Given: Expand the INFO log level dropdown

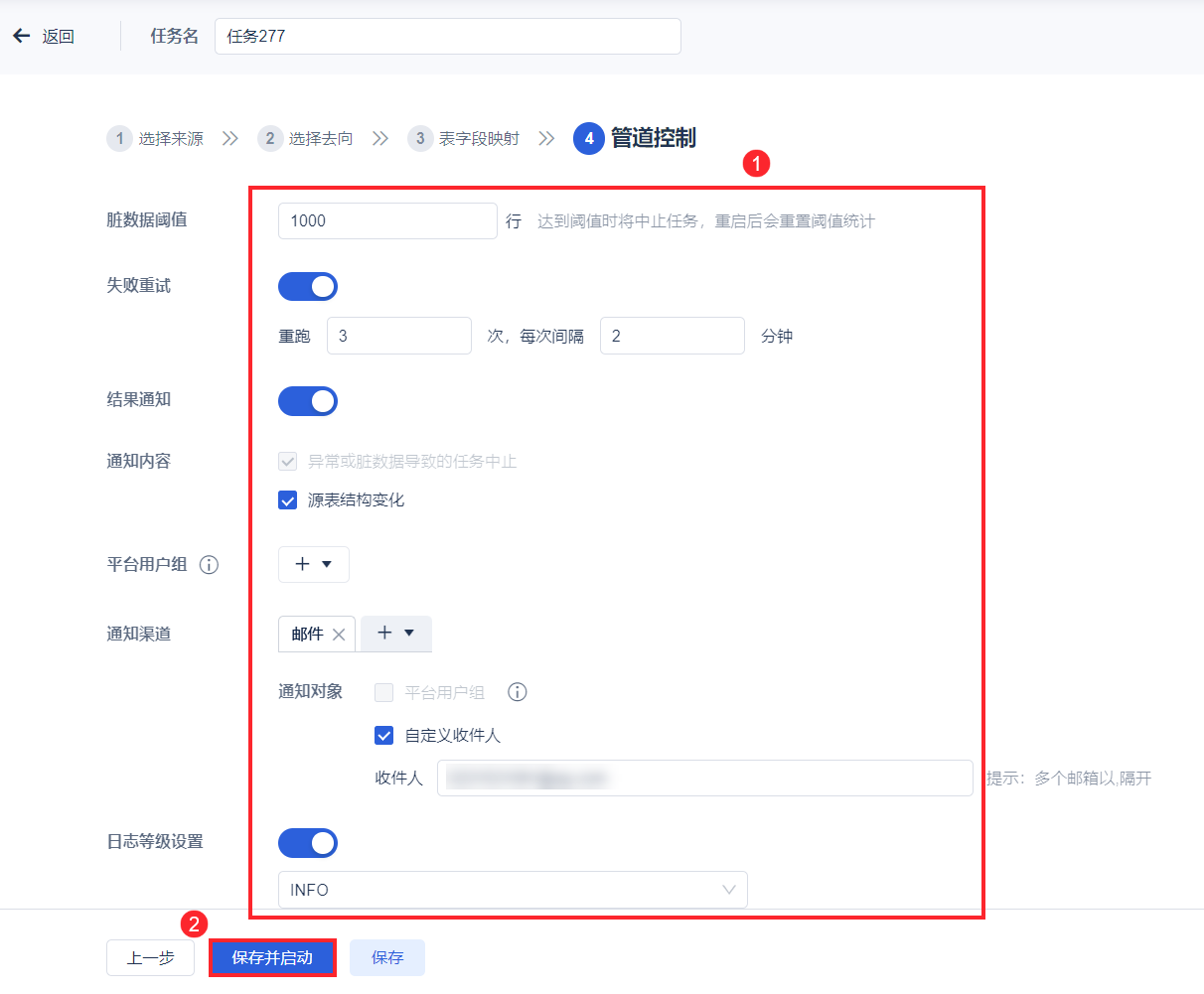Looking at the screenshot, I should [x=513, y=890].
